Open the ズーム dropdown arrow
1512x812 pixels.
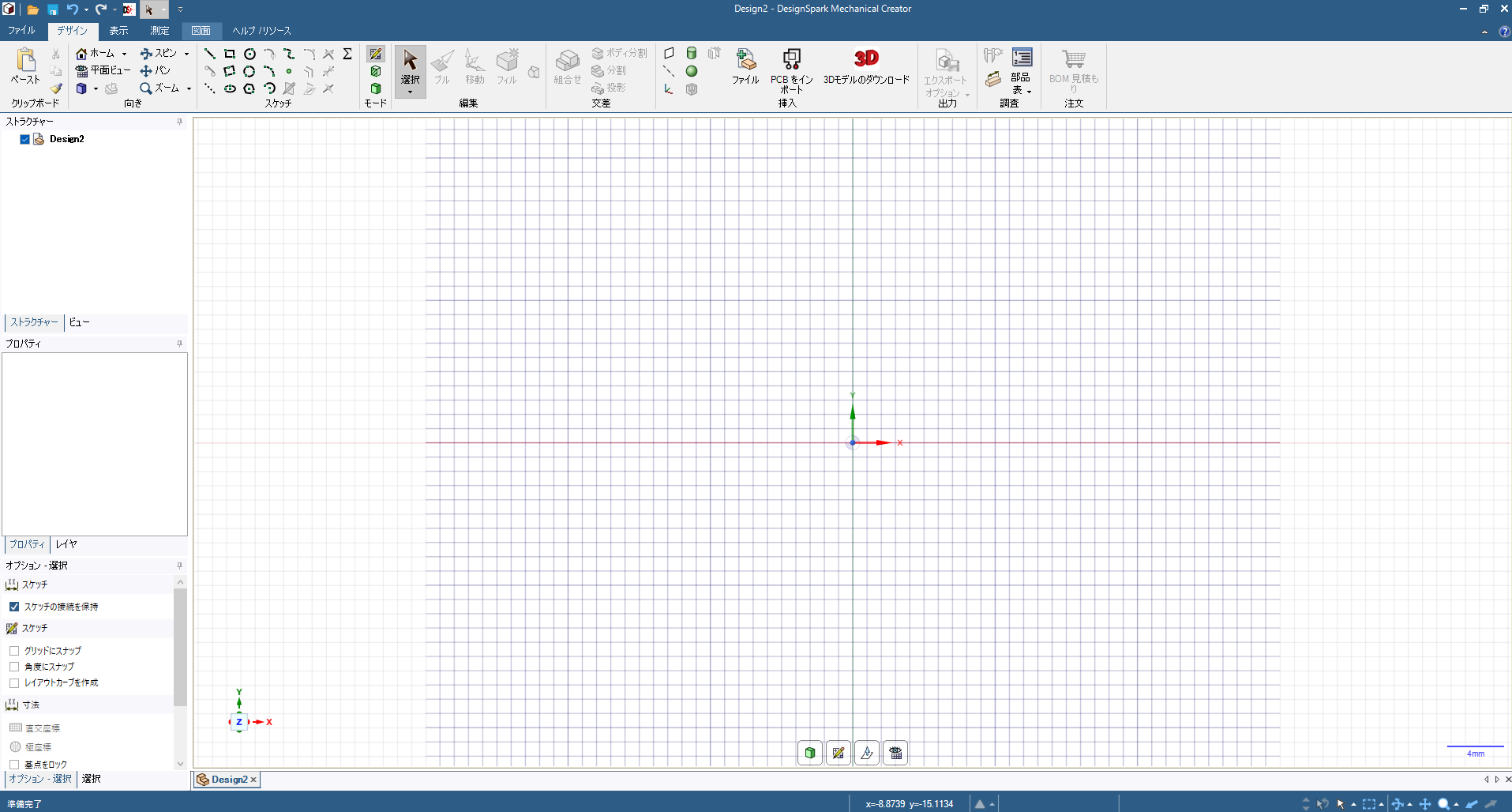(189, 88)
